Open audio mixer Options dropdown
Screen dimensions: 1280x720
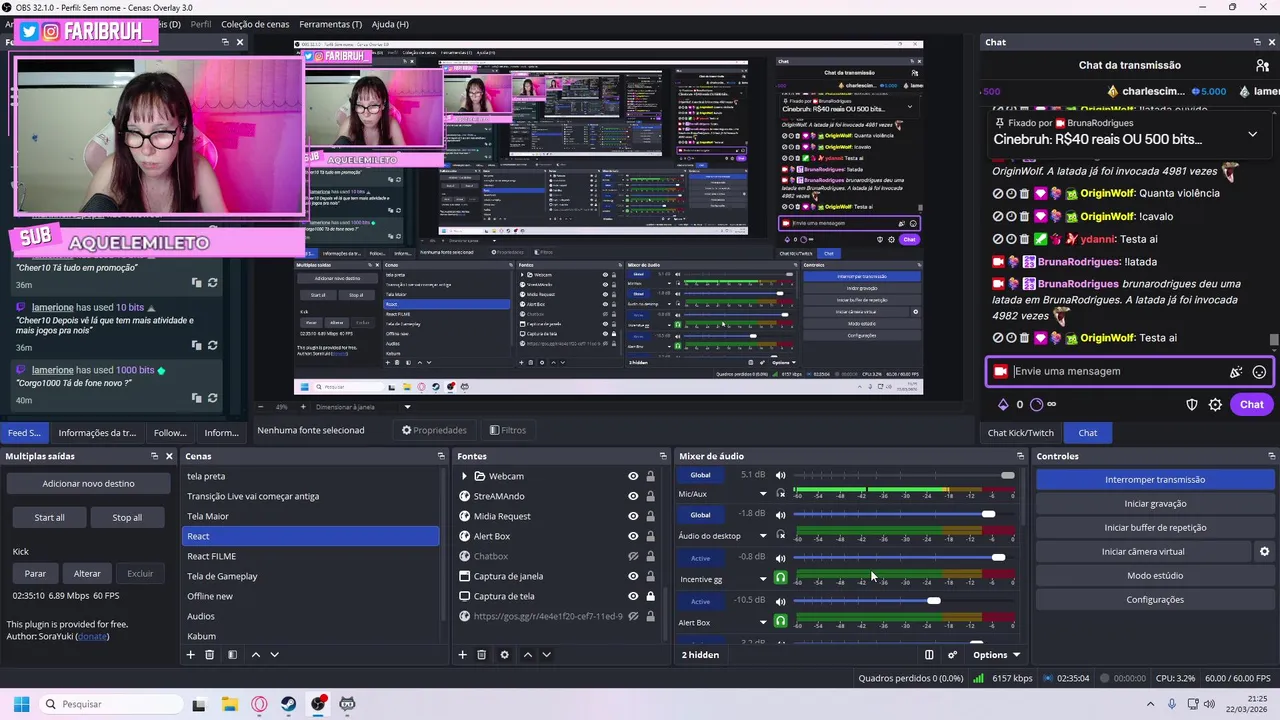coord(996,655)
